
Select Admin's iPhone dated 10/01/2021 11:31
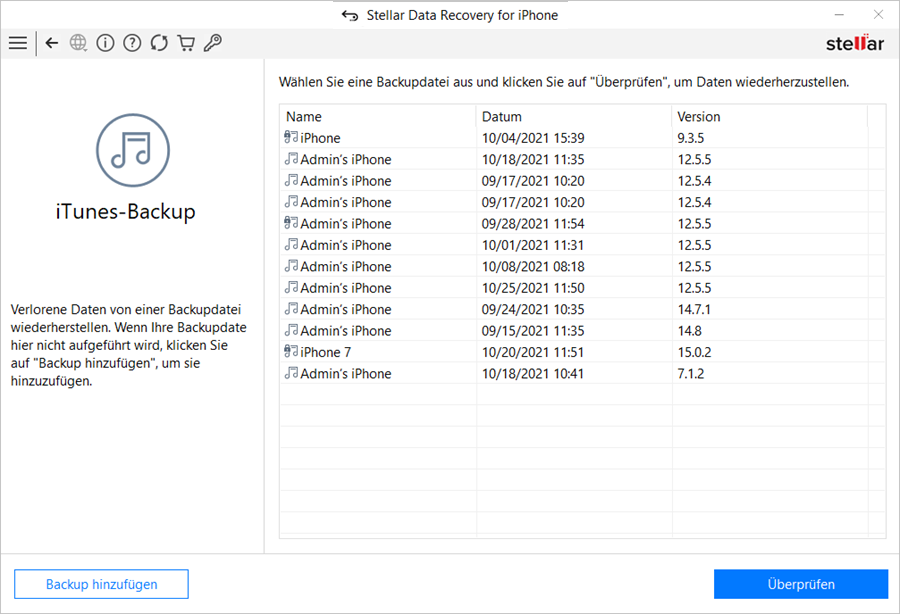pyautogui.click(x=346, y=245)
